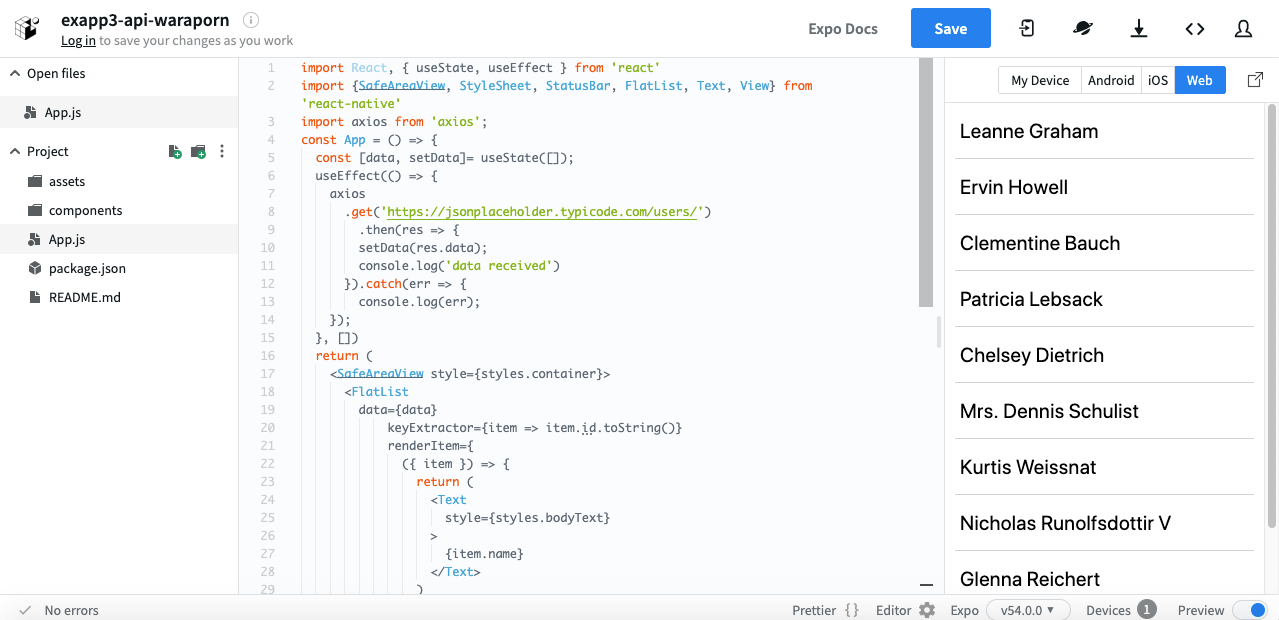The width and height of the screenshot is (1279, 620).
Task: Collapse the Open files section
Action: (15, 74)
